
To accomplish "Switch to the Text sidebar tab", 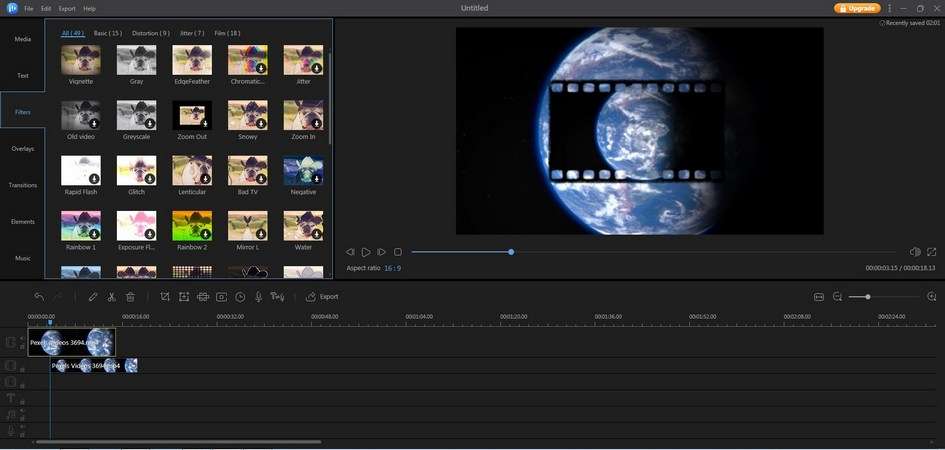I will pyautogui.click(x=22, y=75).
